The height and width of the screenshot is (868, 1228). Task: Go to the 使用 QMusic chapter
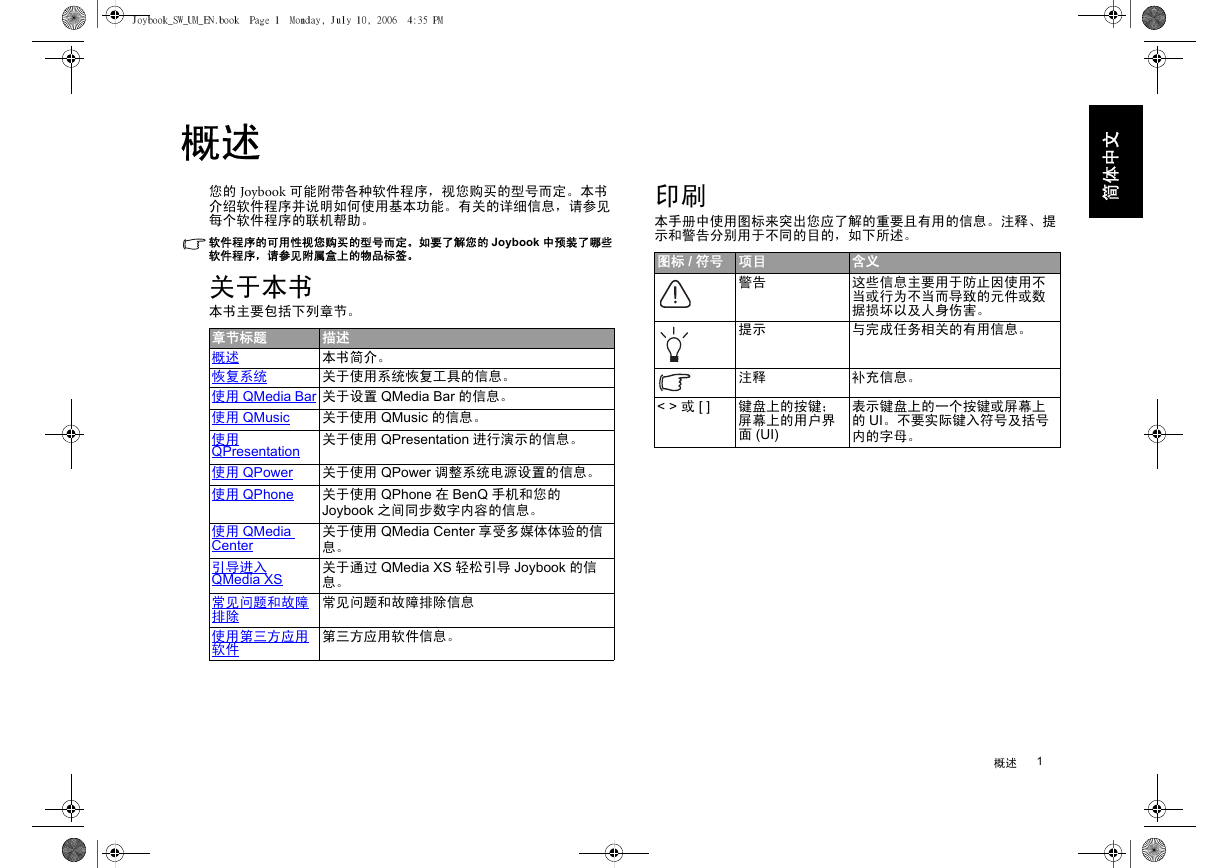250,418
